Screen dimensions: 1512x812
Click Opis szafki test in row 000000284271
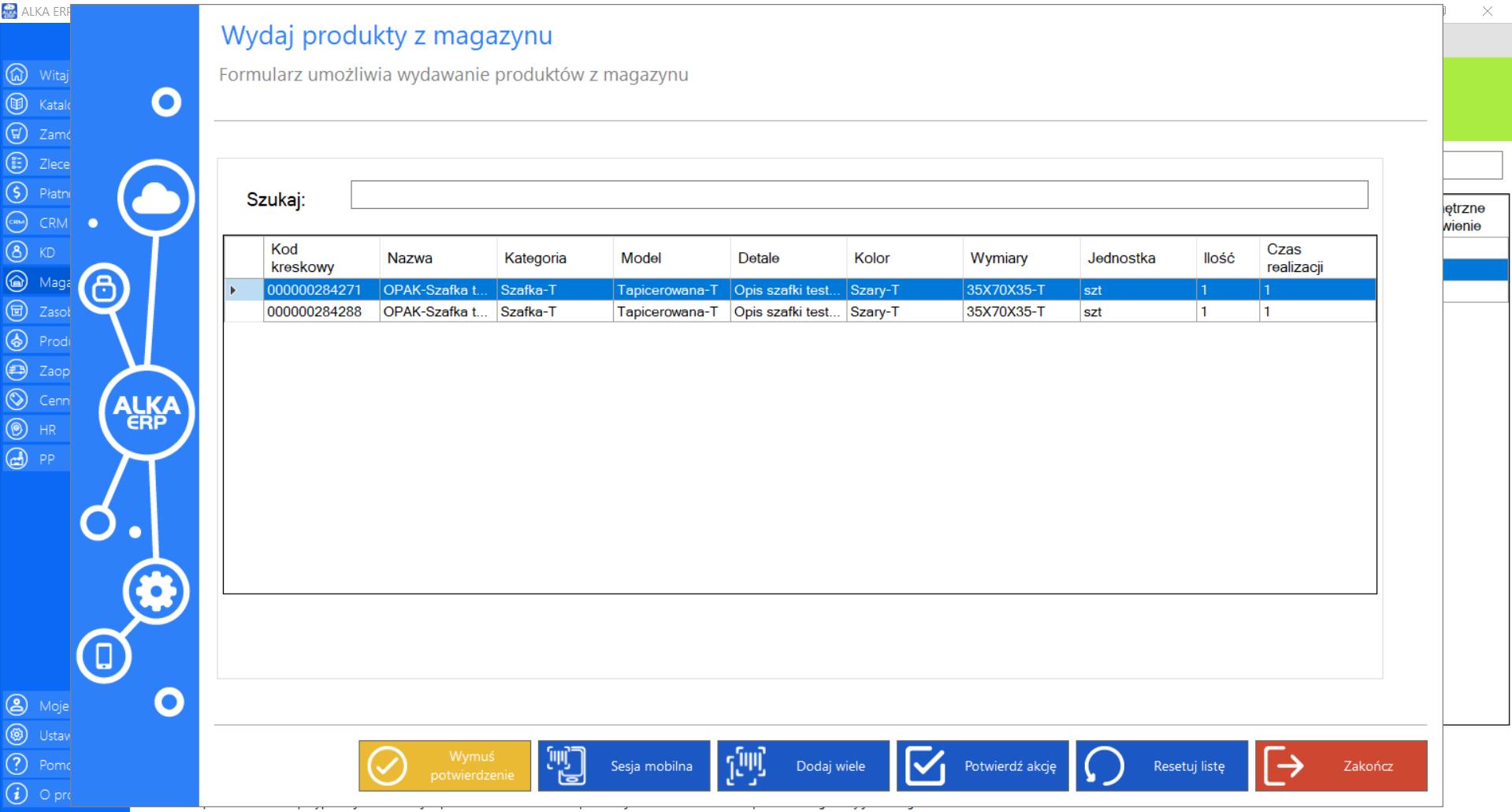tap(788, 290)
